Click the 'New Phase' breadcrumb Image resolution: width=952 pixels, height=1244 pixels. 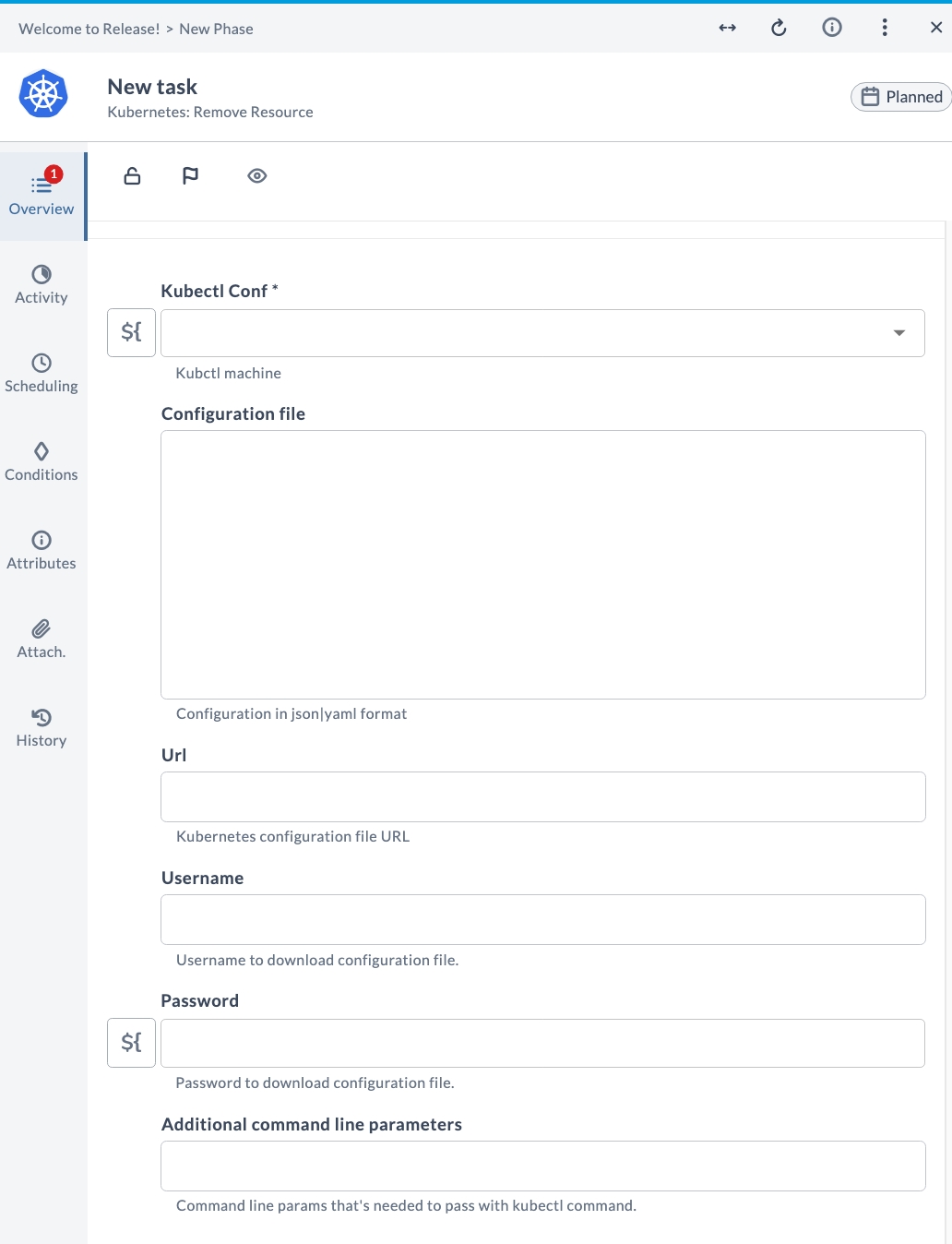(216, 29)
